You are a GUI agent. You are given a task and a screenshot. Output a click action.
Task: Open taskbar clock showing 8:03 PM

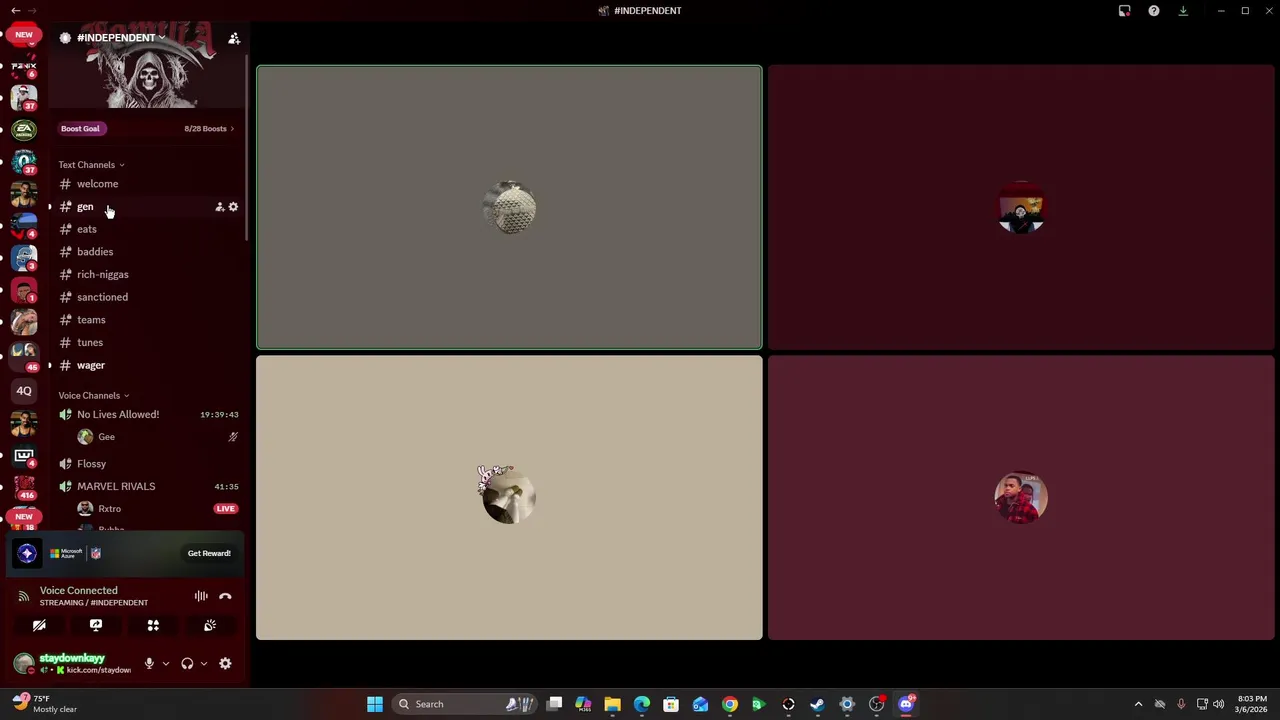point(1252,704)
